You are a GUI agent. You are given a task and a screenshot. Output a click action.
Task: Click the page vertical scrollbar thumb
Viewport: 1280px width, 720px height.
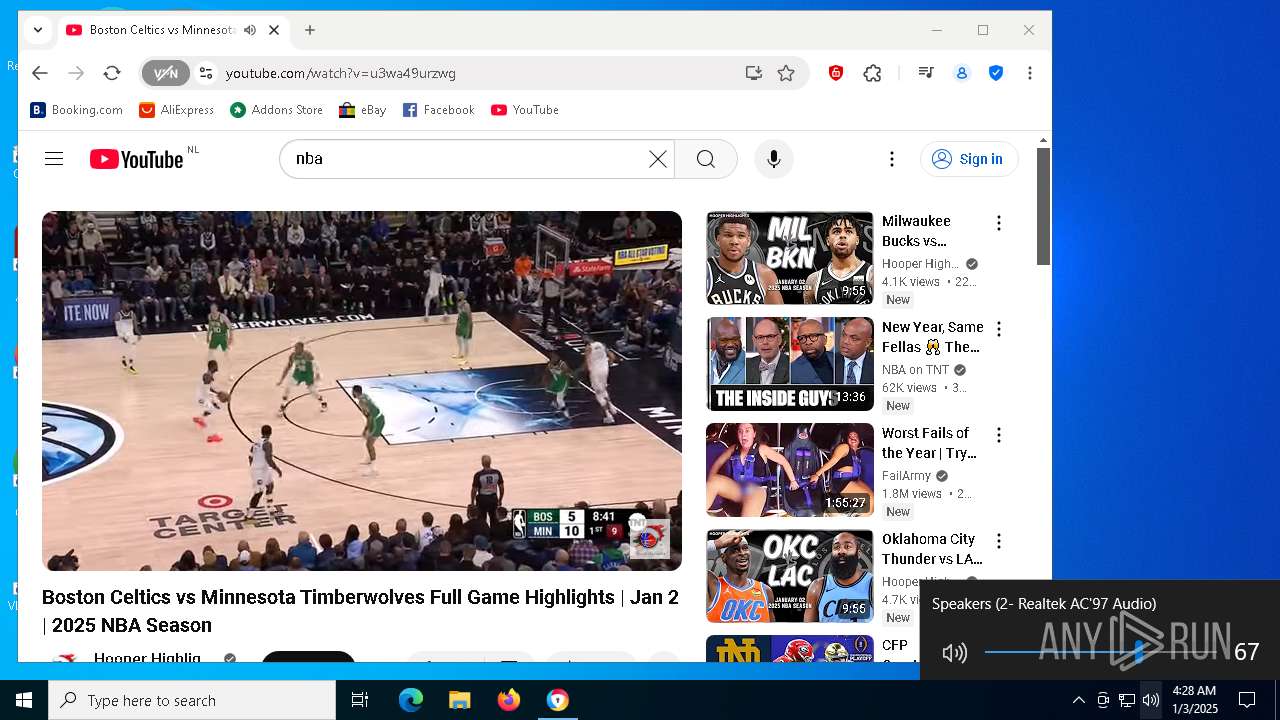pyautogui.click(x=1043, y=207)
